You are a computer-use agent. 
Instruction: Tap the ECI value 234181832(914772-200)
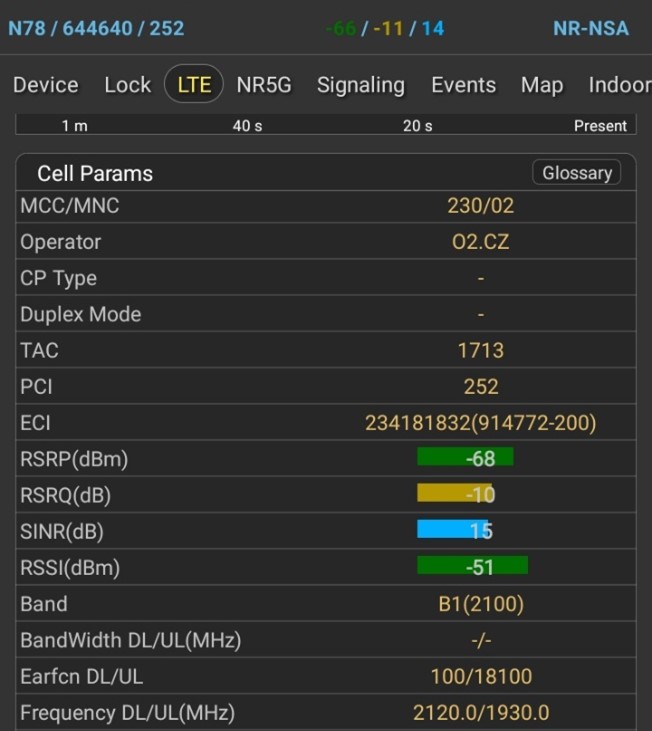480,423
